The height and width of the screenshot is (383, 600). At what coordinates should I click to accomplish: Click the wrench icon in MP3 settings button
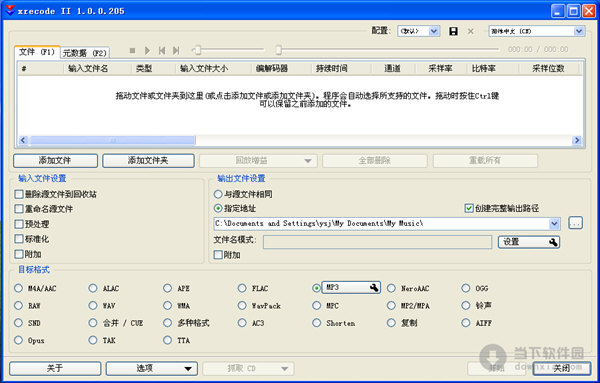374,288
